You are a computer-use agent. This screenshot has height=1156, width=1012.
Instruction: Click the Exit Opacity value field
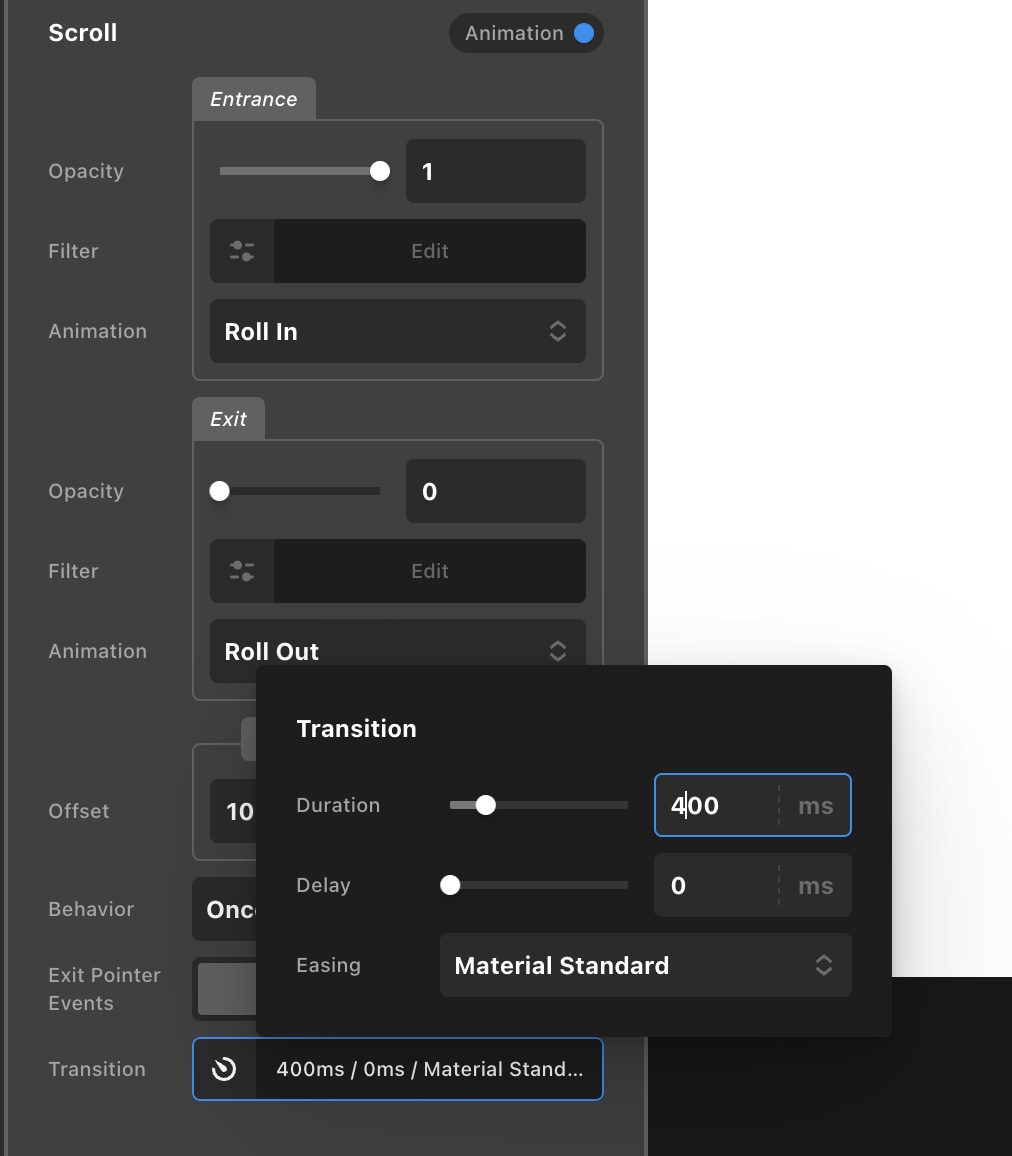pyautogui.click(x=495, y=491)
